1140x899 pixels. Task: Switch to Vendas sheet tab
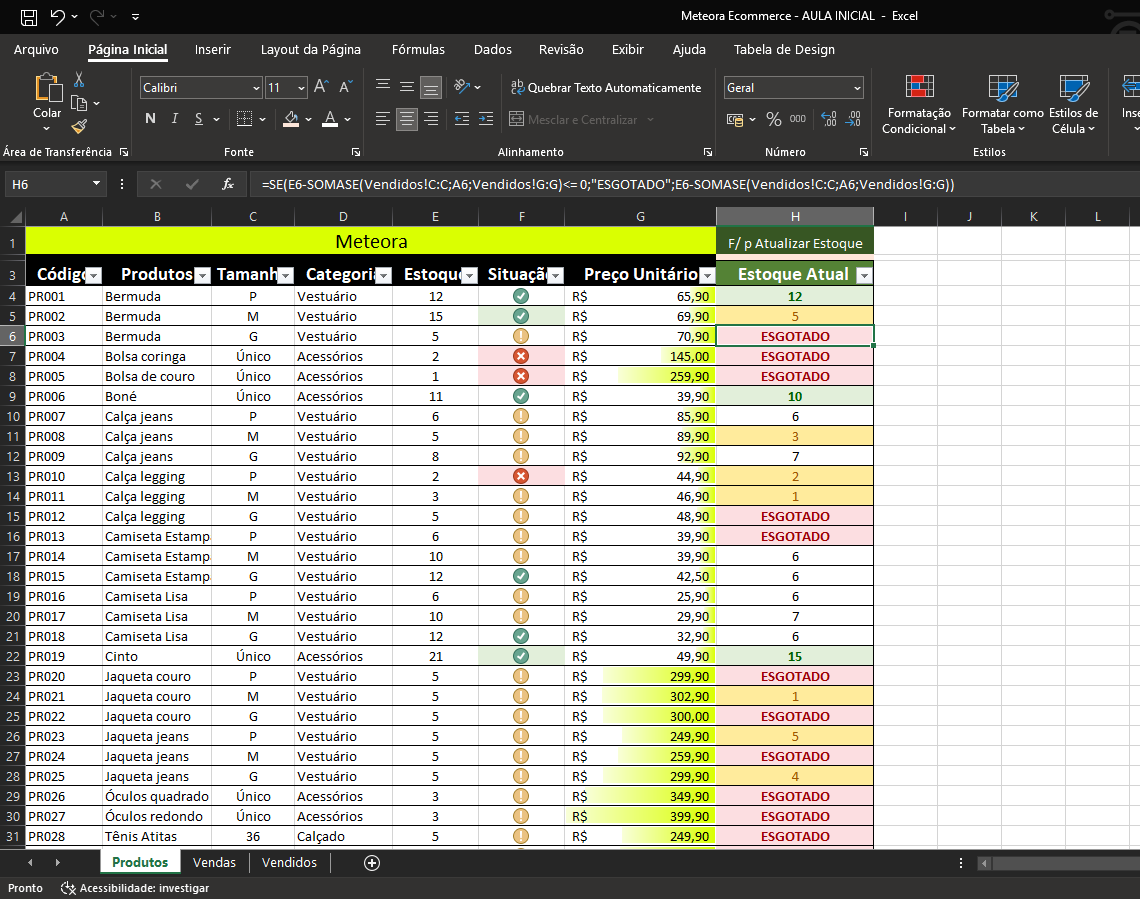point(214,863)
